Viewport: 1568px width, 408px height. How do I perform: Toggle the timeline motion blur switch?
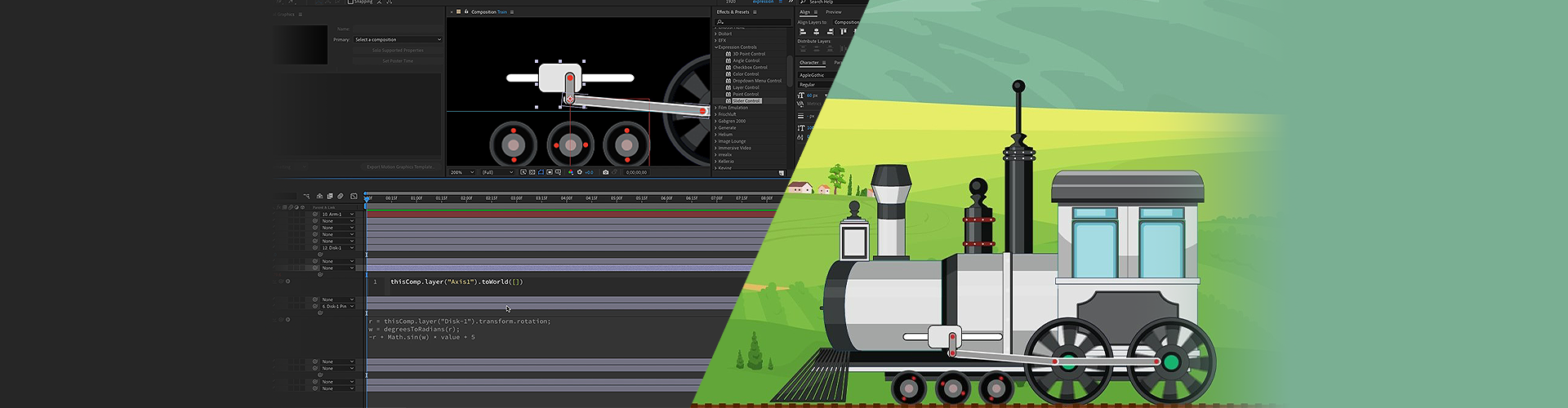[x=341, y=196]
